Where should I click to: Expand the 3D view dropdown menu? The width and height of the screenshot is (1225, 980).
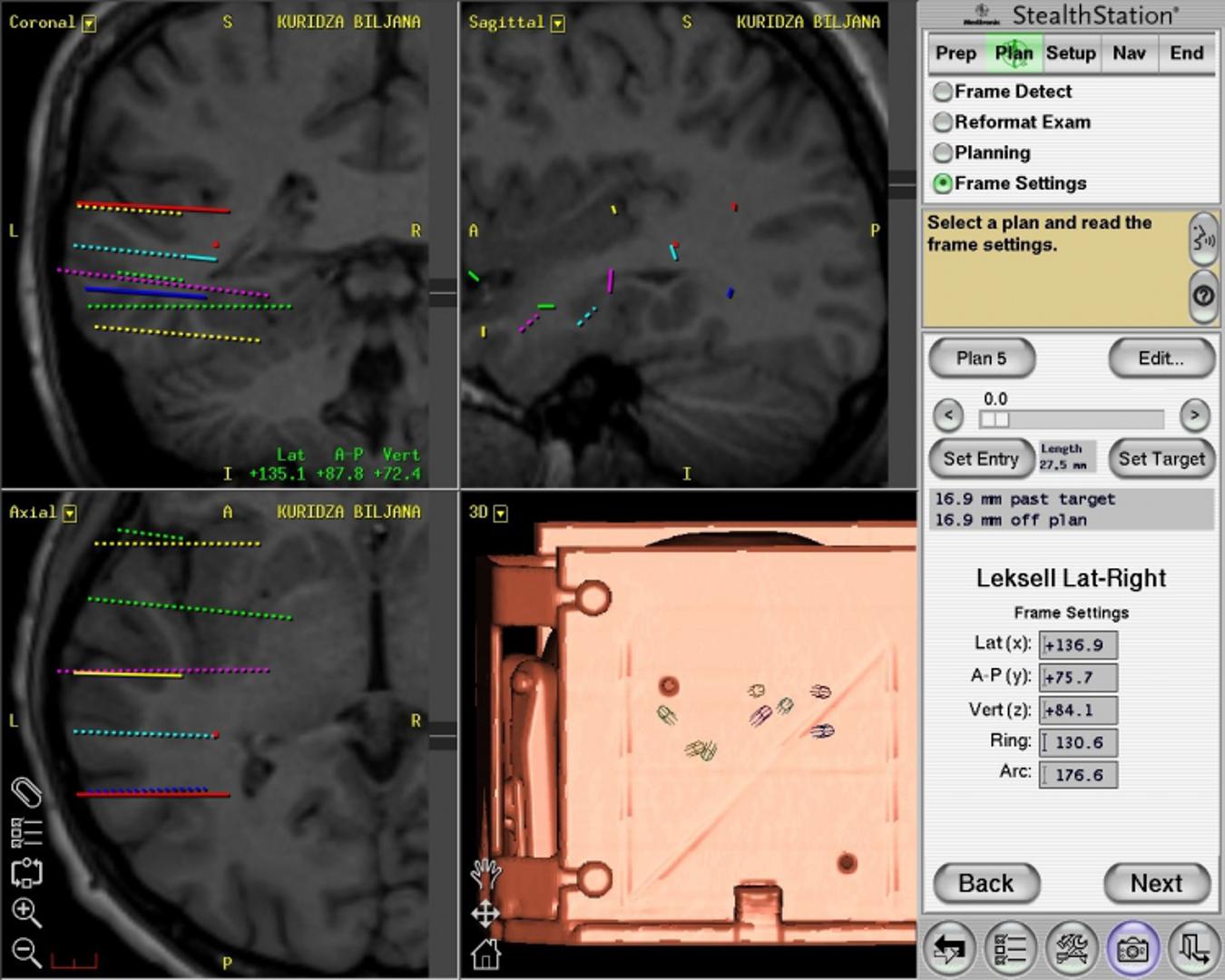click(x=500, y=514)
